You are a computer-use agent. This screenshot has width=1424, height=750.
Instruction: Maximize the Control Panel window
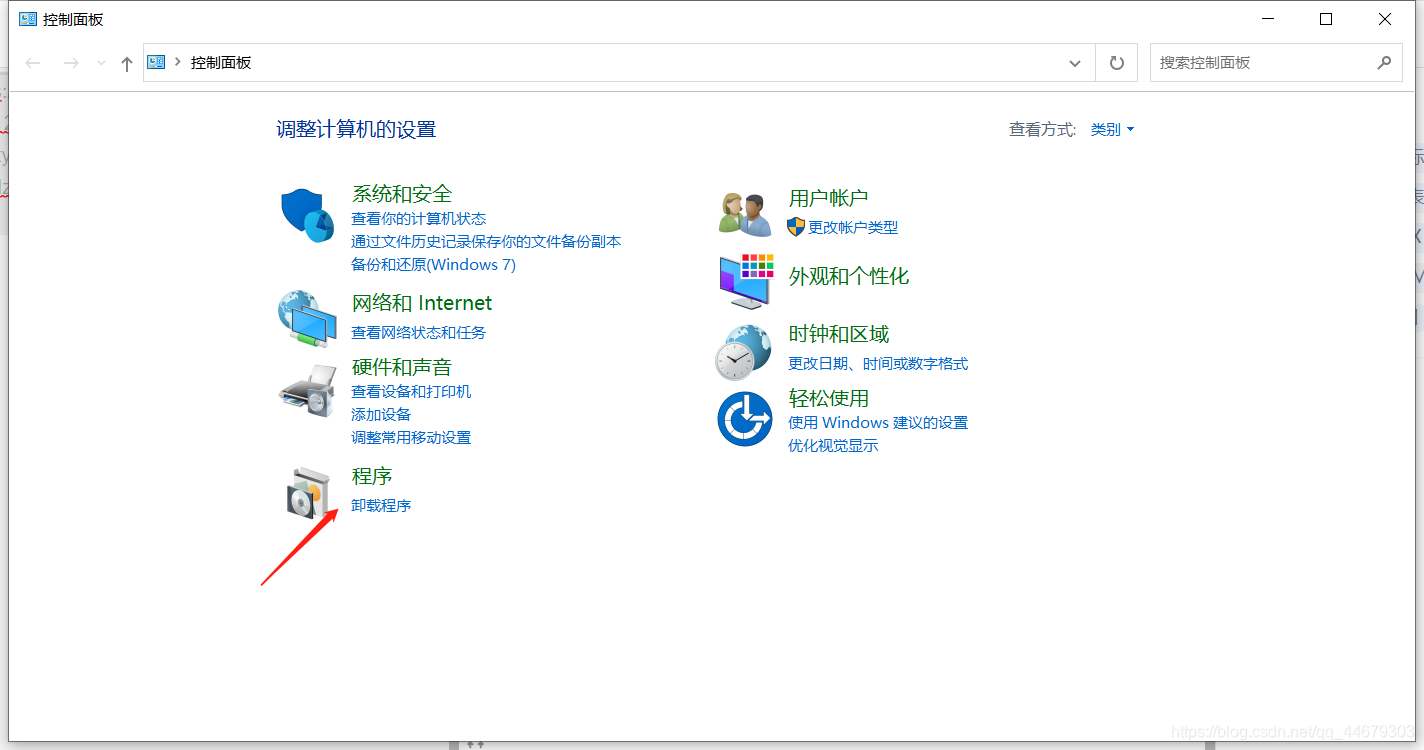(x=1326, y=19)
